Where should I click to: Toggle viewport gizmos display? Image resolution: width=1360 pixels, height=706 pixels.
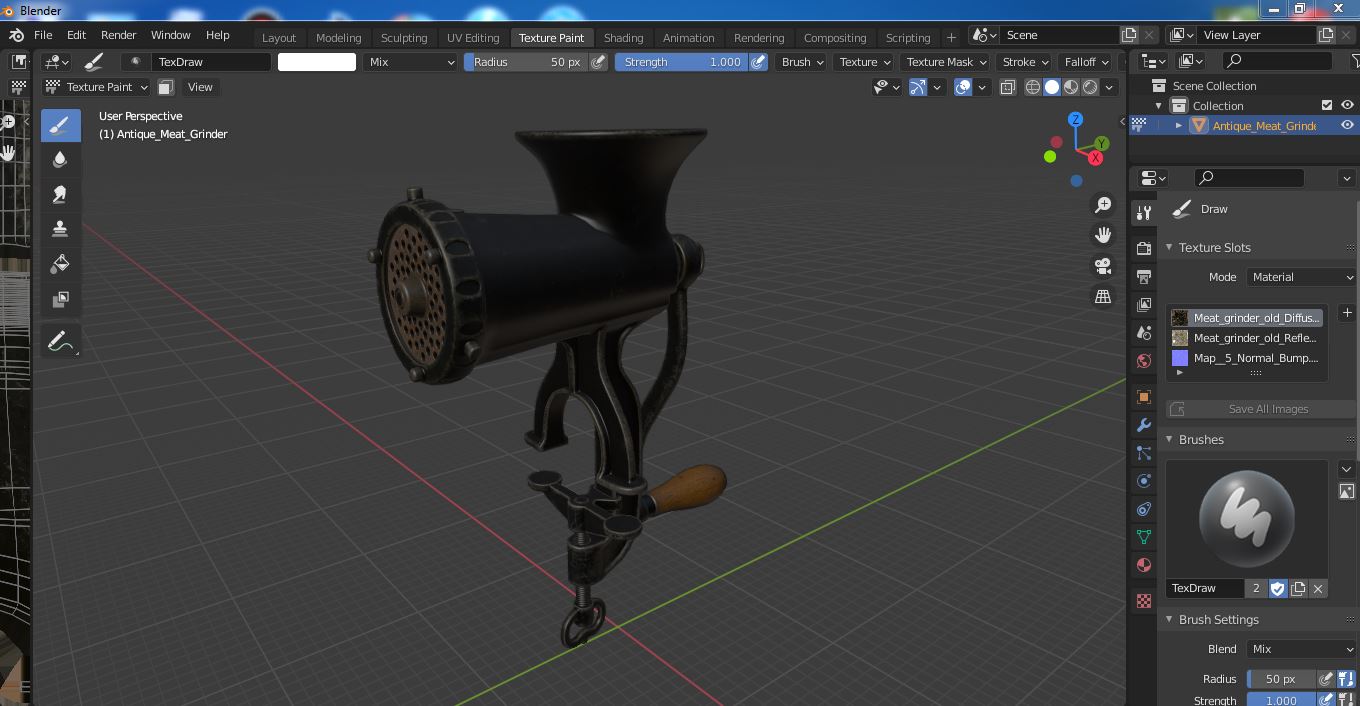(918, 87)
